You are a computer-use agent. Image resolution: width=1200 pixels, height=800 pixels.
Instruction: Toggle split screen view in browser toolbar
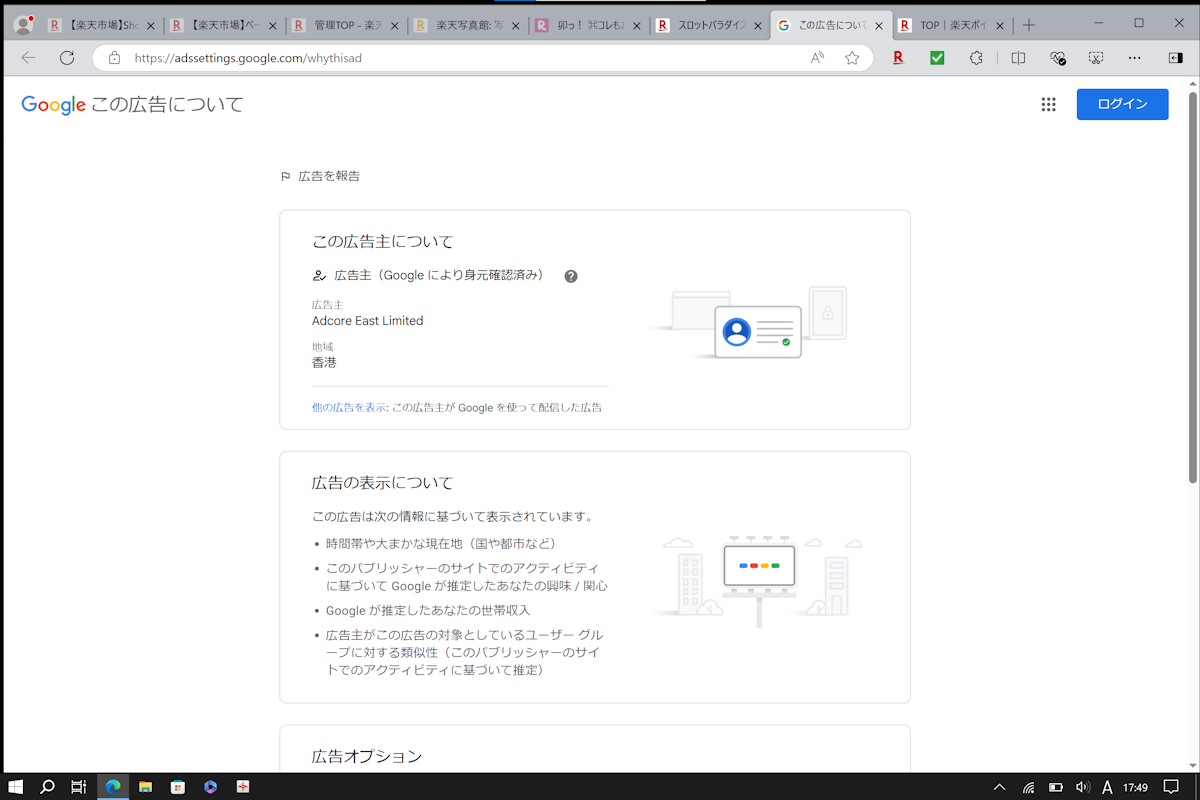click(x=1018, y=58)
